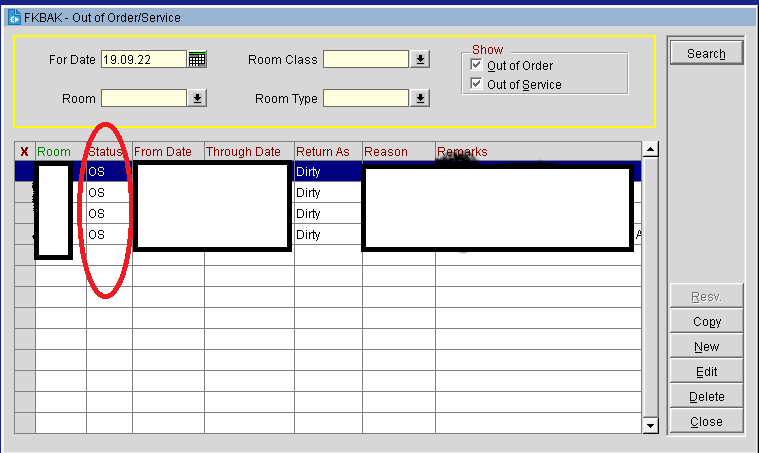Create a record with the New button
759x453 pixels.
706,347
